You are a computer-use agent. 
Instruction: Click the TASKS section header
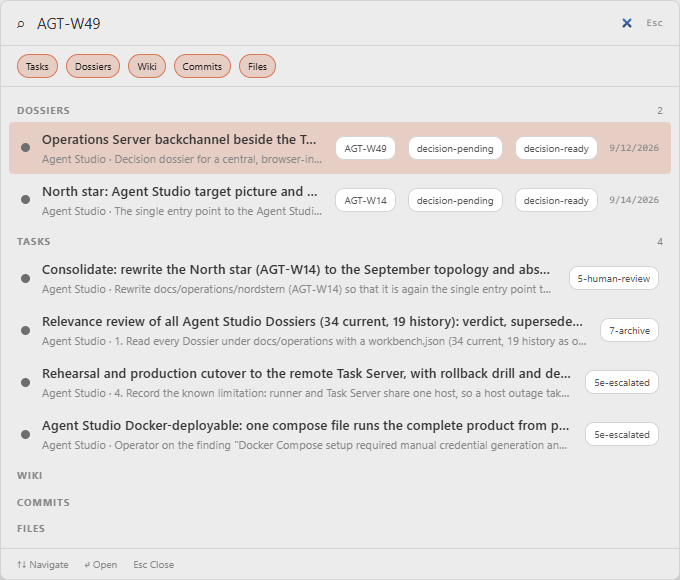(x=34, y=242)
